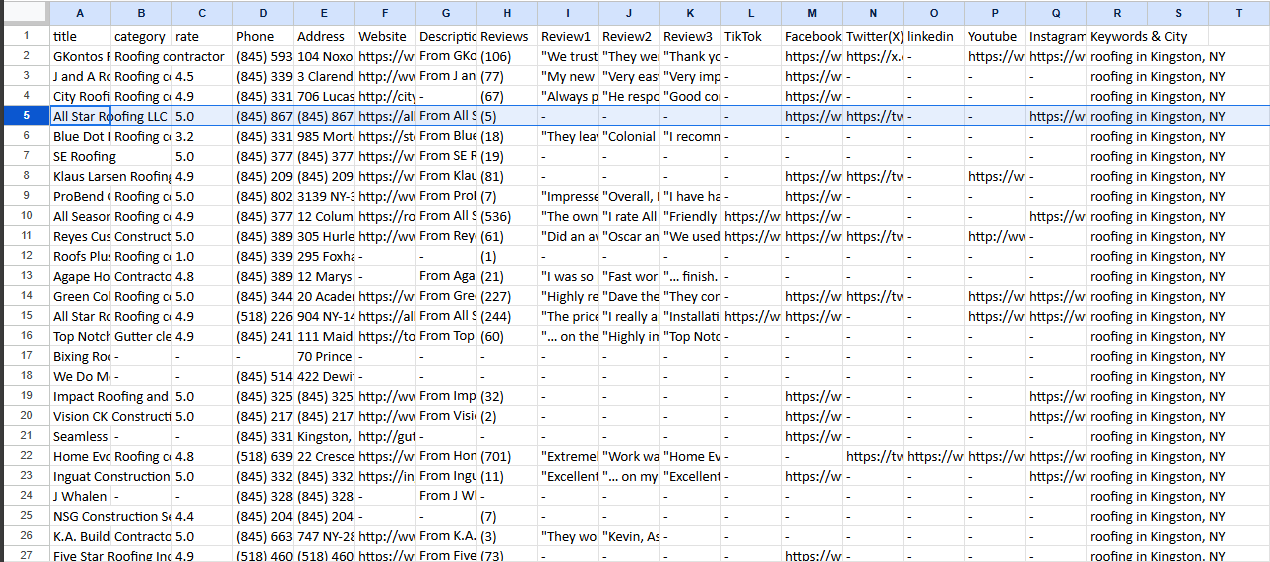Select the '"Oscar an' Review2 cell
1270x562 pixels.
(629, 236)
